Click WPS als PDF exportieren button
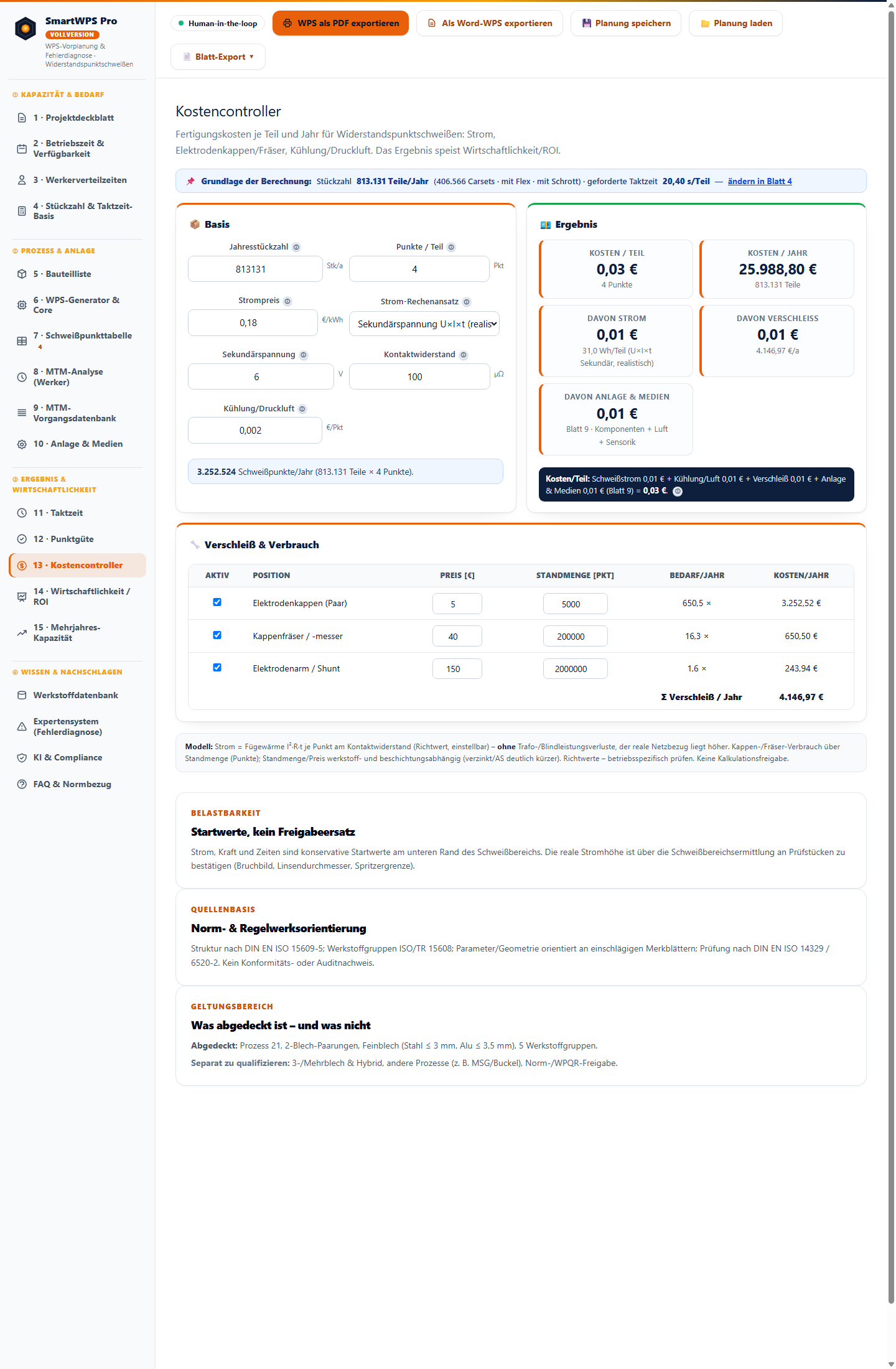The width and height of the screenshot is (896, 1369). tap(340, 23)
